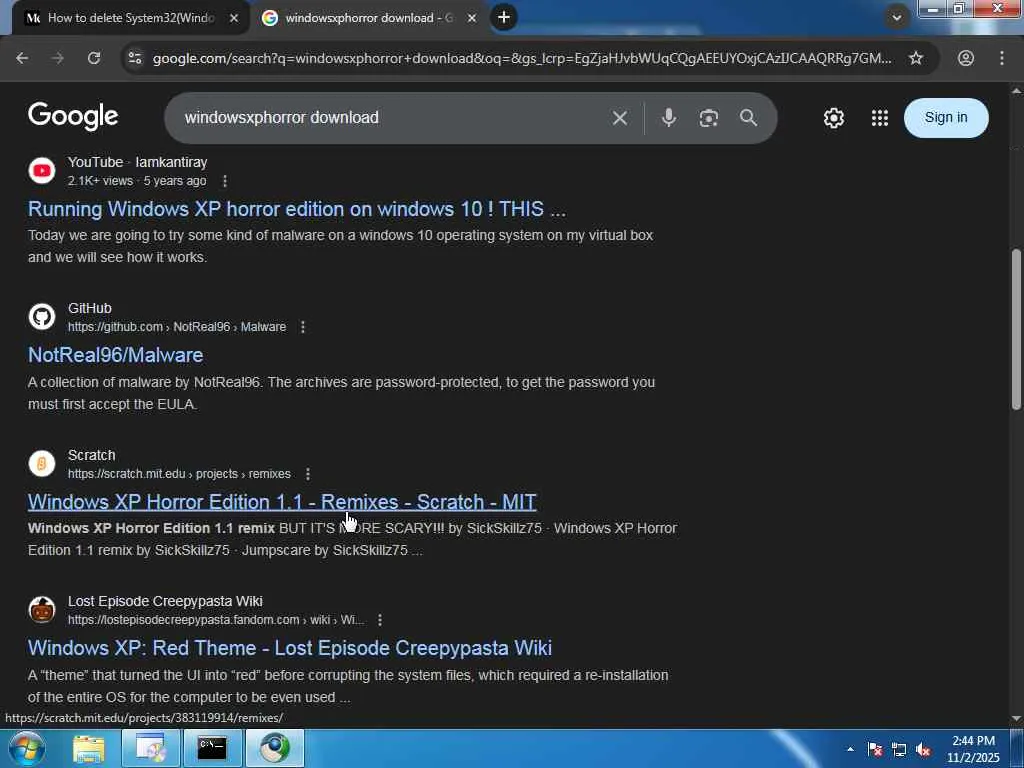Click the scratch.mit.edu projects remixes URL
1024x768 pixels.
click(179, 473)
